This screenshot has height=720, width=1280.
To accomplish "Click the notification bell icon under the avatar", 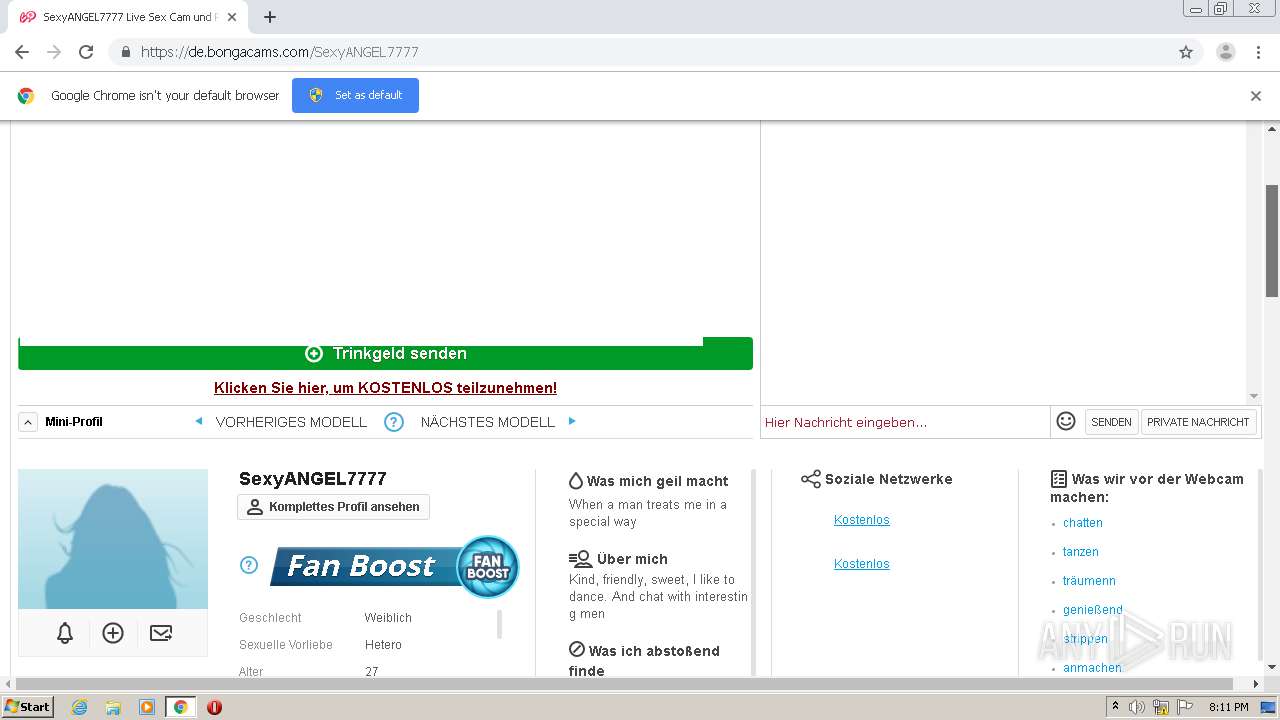I will pyautogui.click(x=65, y=633).
